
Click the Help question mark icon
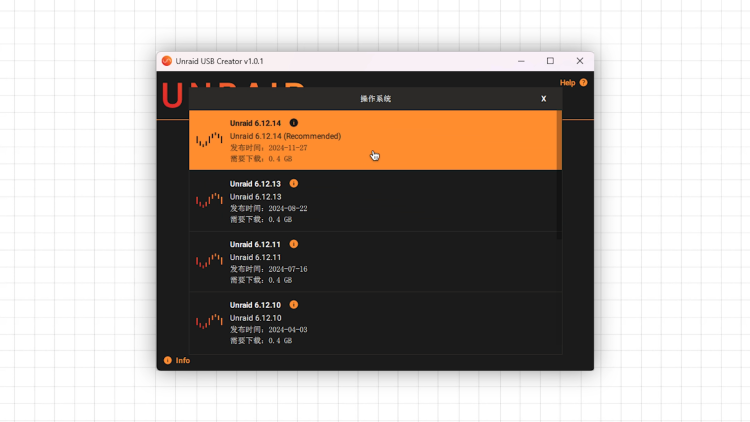584,82
